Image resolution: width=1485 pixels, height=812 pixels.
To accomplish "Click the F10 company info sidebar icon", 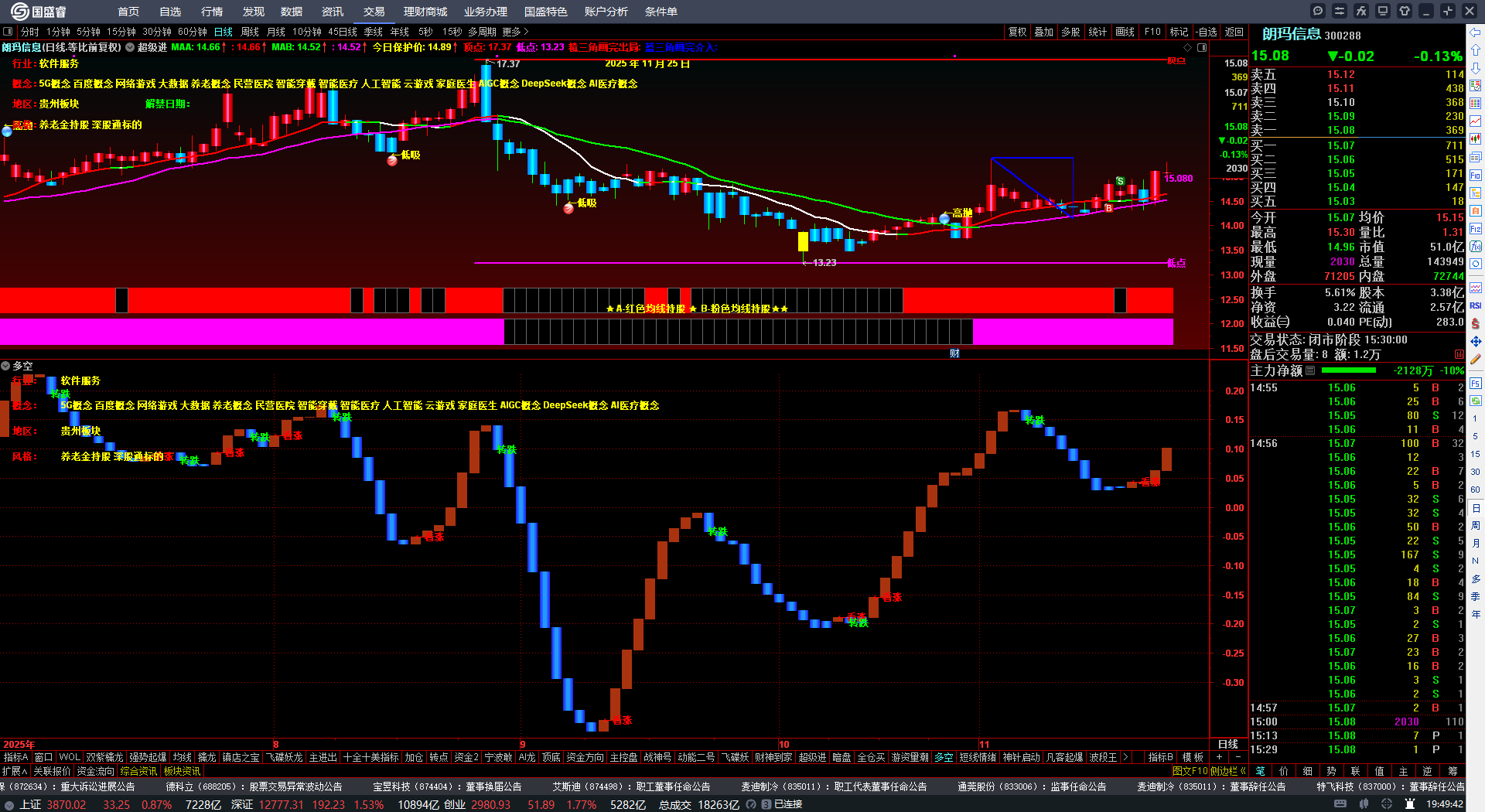I will point(1476,175).
